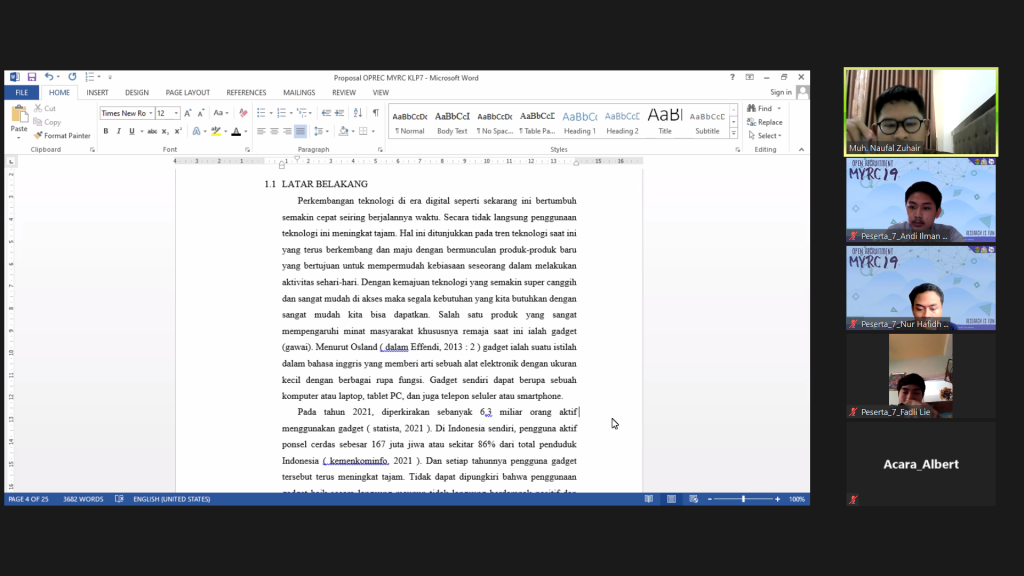This screenshot has height=576, width=1024.
Task: Click text highlight color yellow swatch
Action: pos(216,131)
